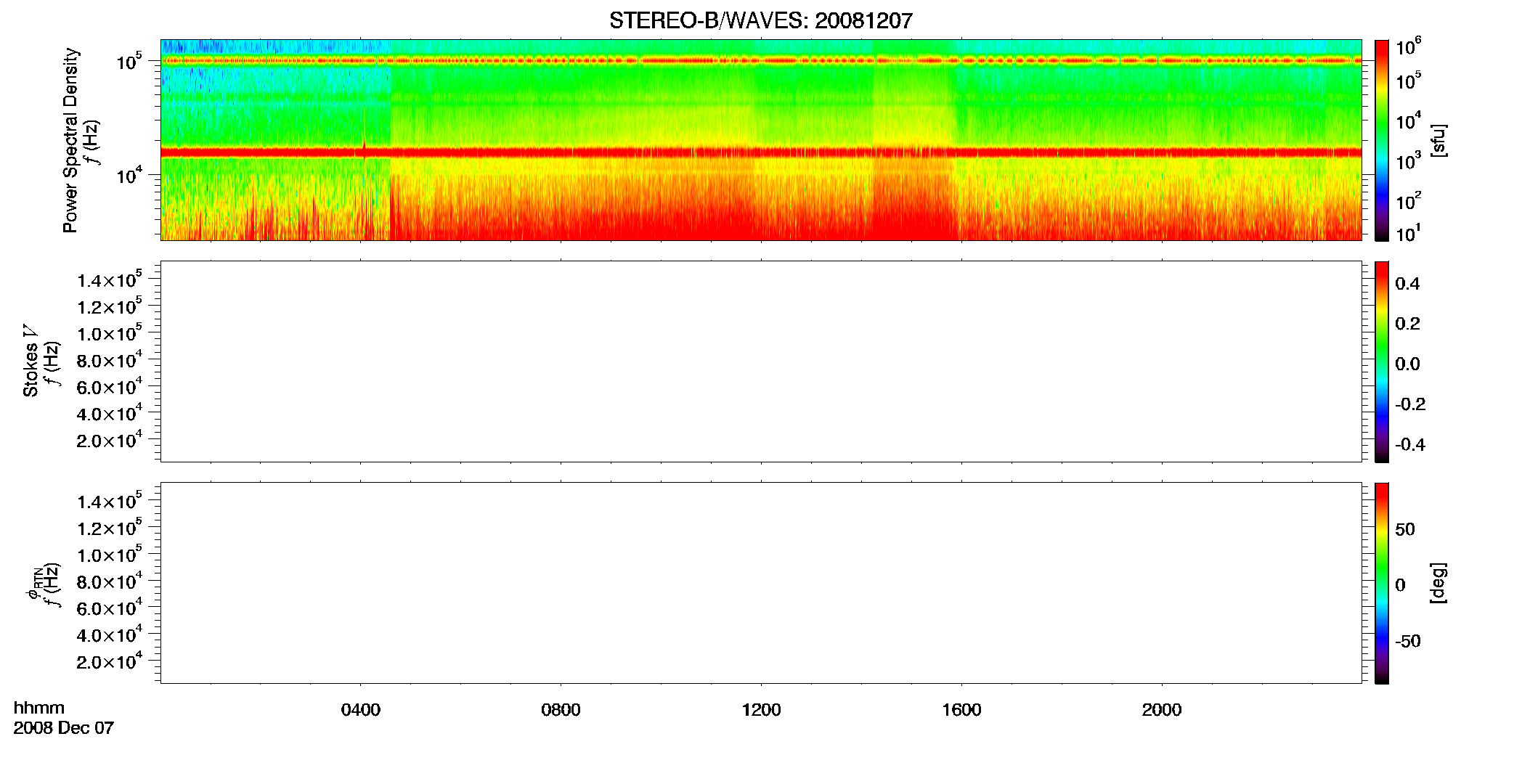1522x784 pixels.
Task: Click the Stokes V axis label
Action: [x=30, y=361]
